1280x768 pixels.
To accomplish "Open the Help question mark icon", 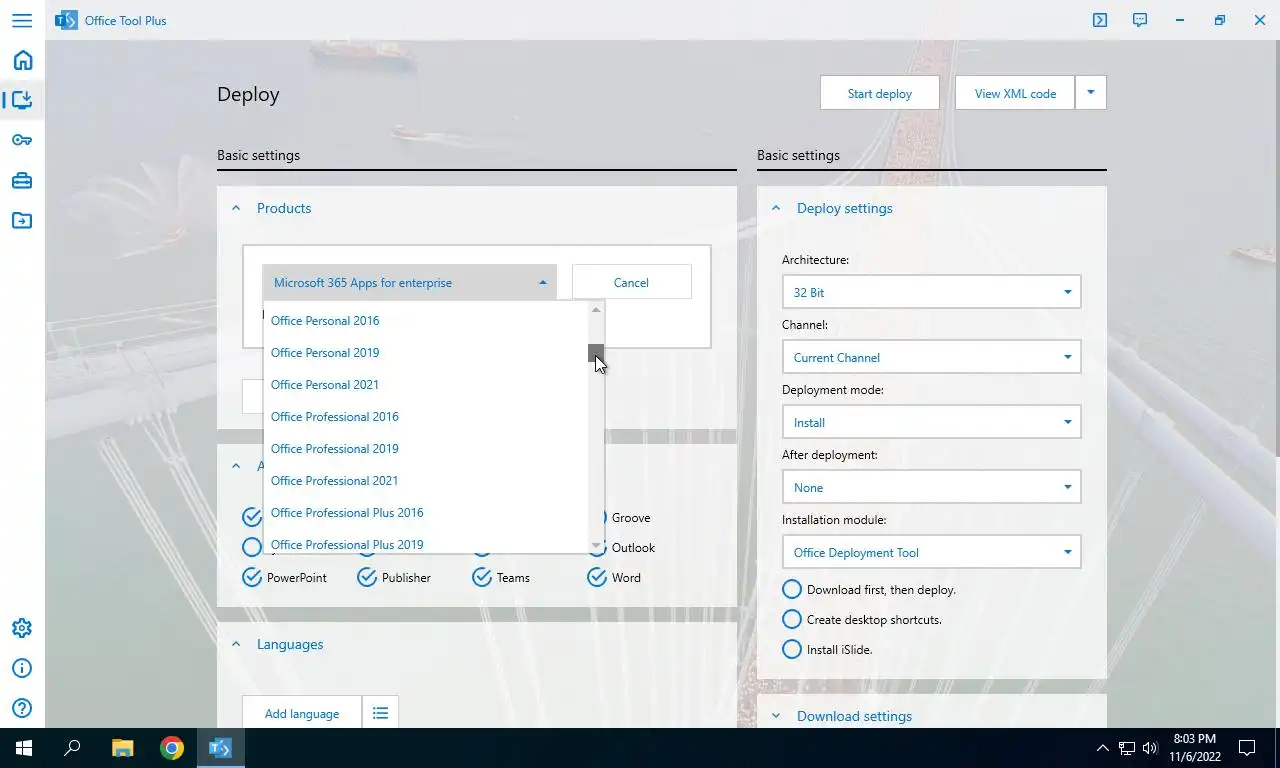I will [22, 709].
